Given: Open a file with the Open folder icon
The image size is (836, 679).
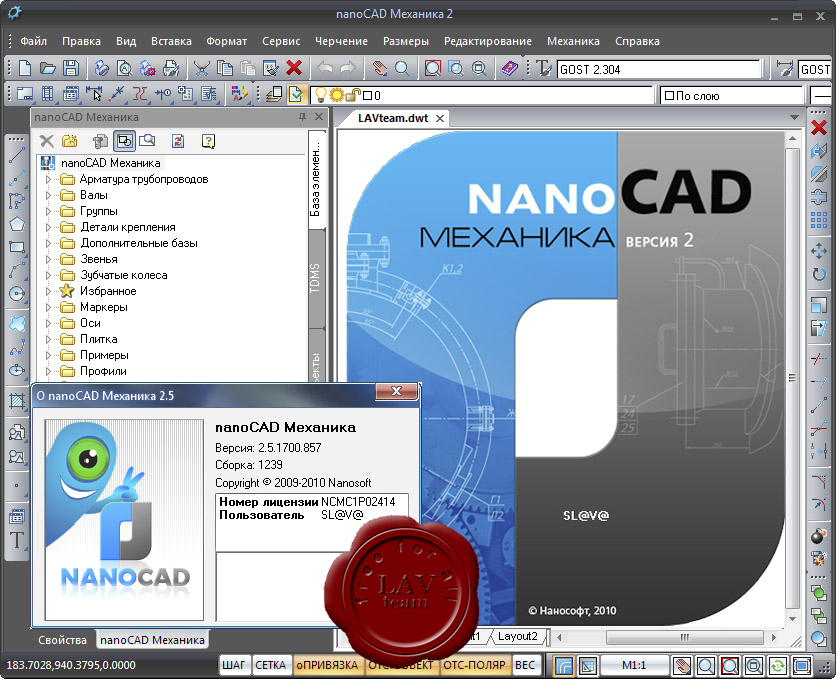Looking at the screenshot, I should tap(48, 68).
